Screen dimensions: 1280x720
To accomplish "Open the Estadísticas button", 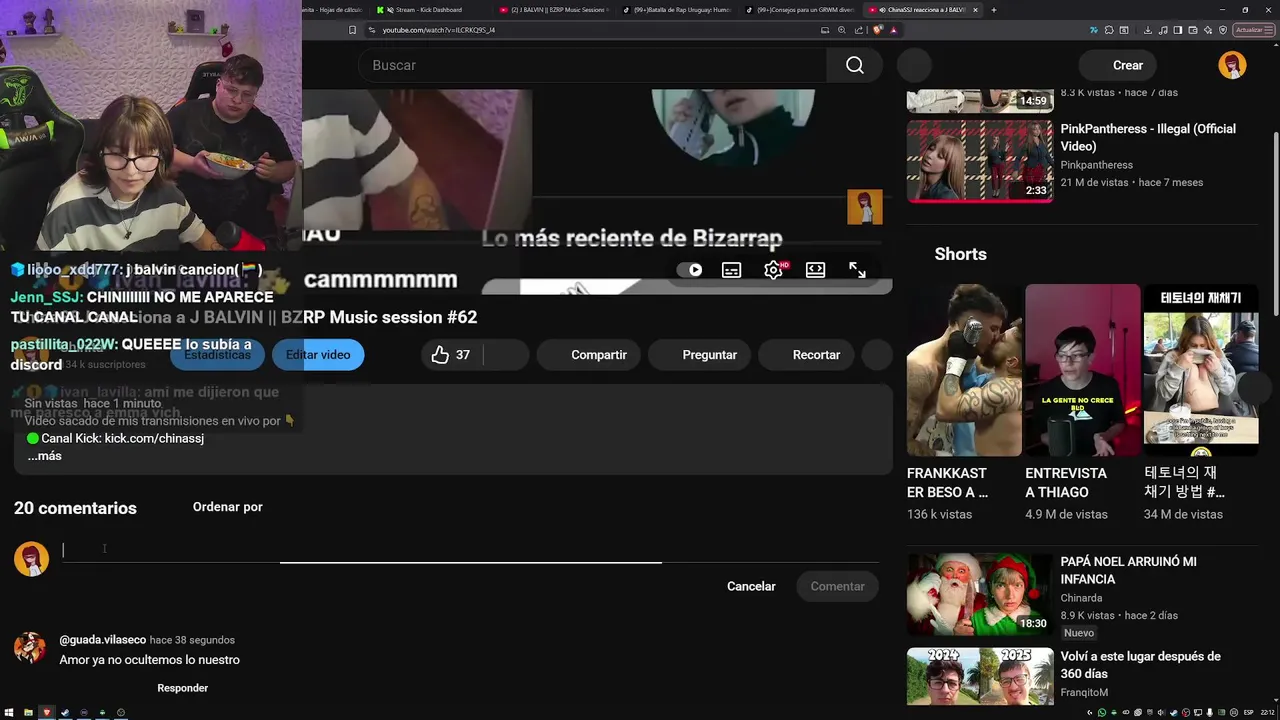I will point(217,355).
